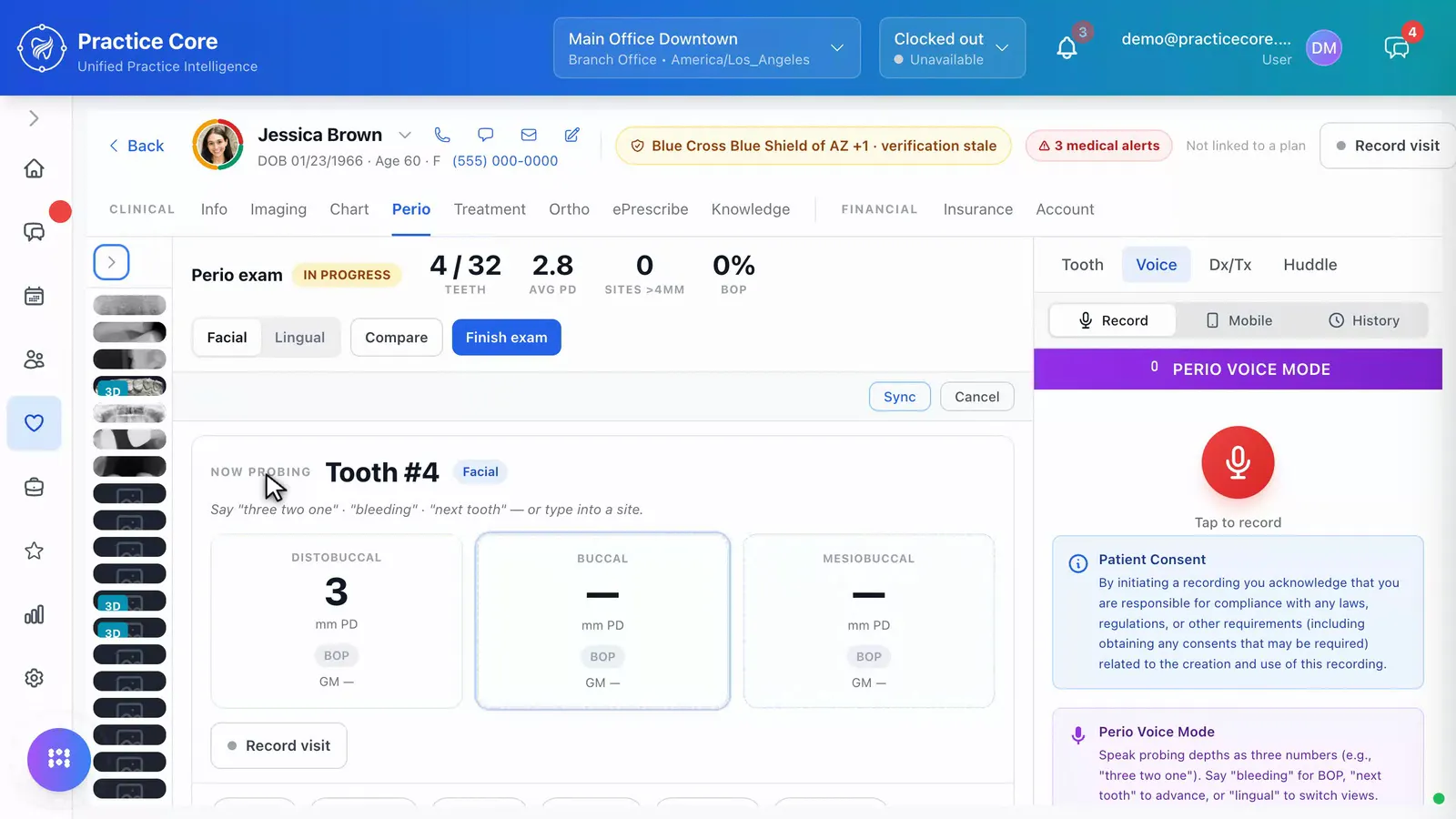The image size is (1456, 819).
Task: Open the briefcase sidebar icon
Action: pos(34,487)
